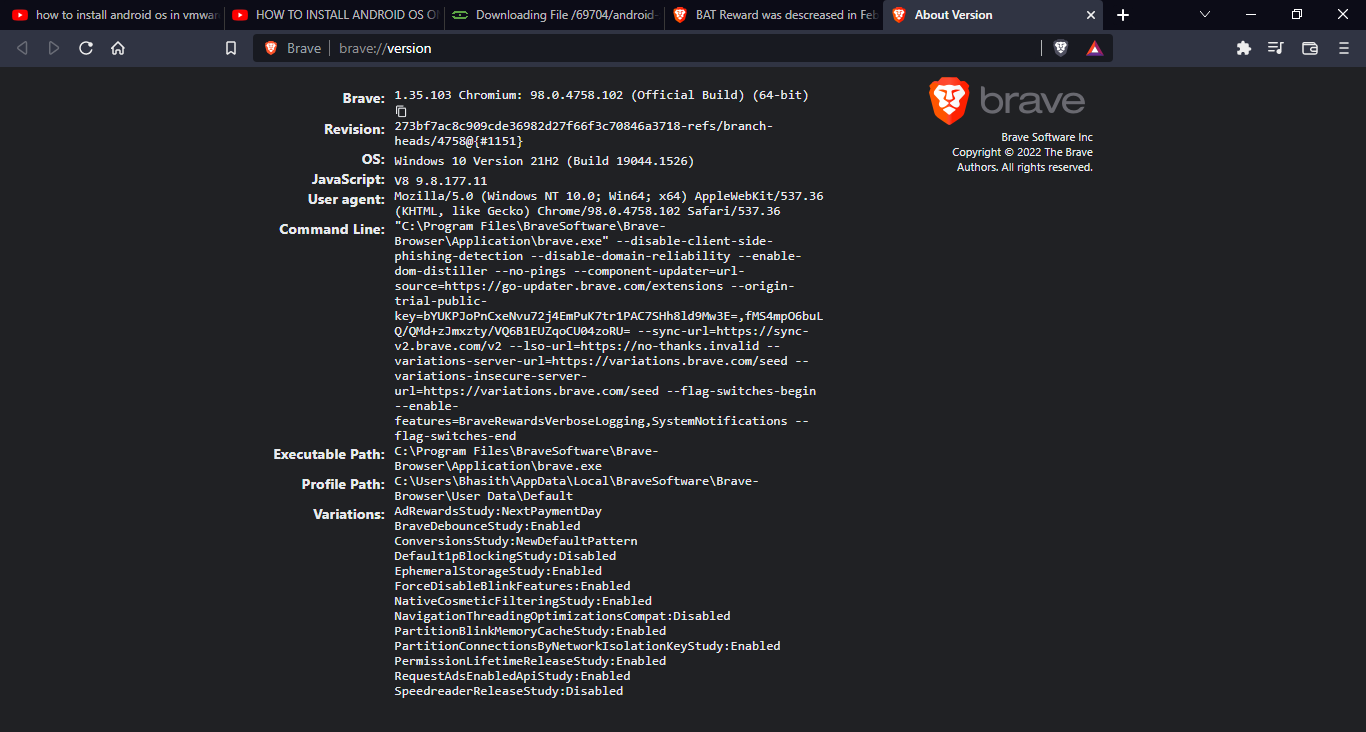Click 'NativeCosmeticFilteringStudy:Enabled' variation
Screen dimensions: 1366x732
click(523, 601)
